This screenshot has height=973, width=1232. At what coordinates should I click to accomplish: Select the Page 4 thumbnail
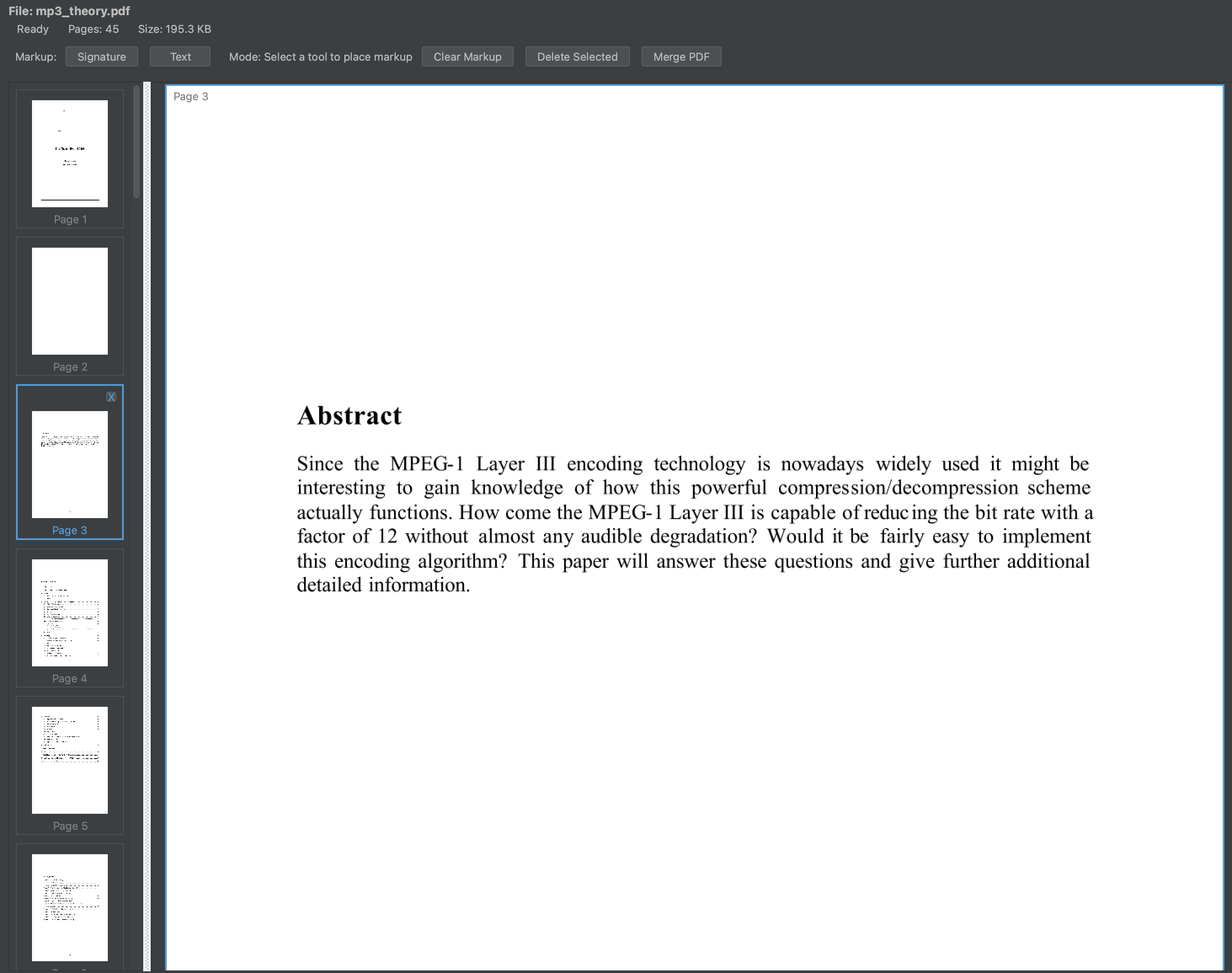[x=69, y=613]
